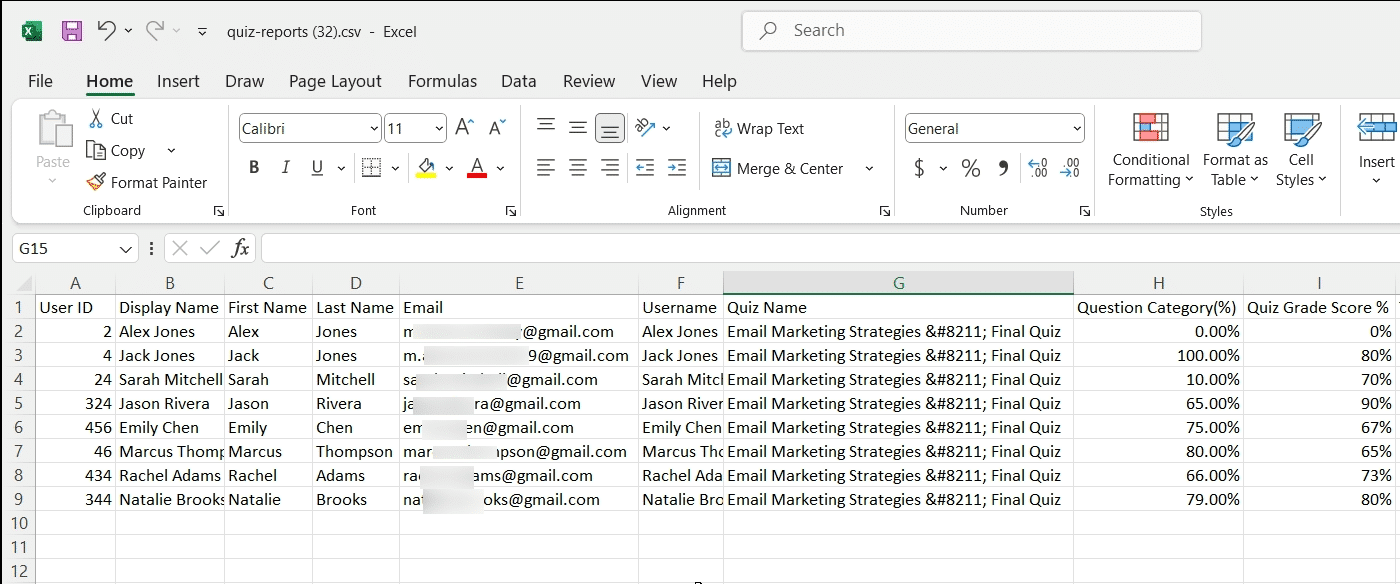Click the Orientation text angle icon
Viewport: 1400px width, 584px height.
click(645, 127)
